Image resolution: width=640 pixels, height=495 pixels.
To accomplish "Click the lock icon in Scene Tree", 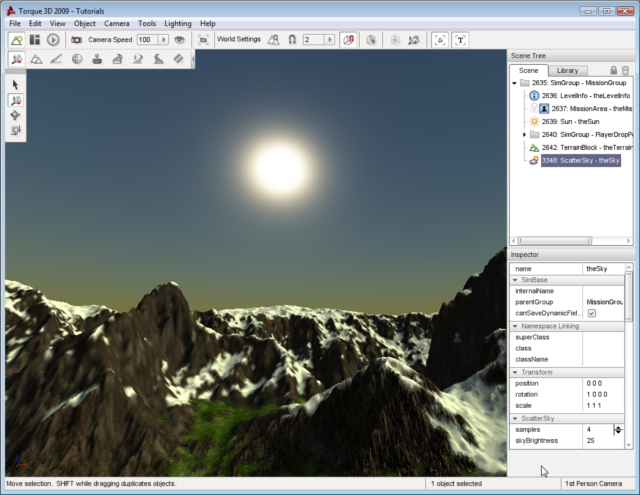I will point(612,70).
